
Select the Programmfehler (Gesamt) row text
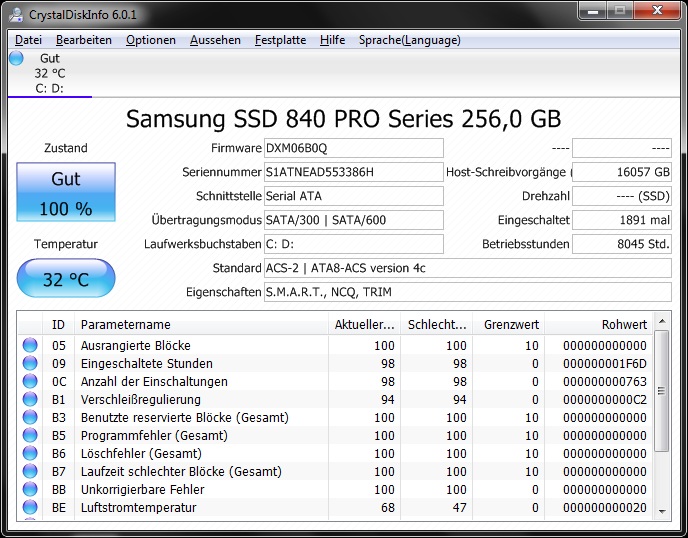coord(154,435)
